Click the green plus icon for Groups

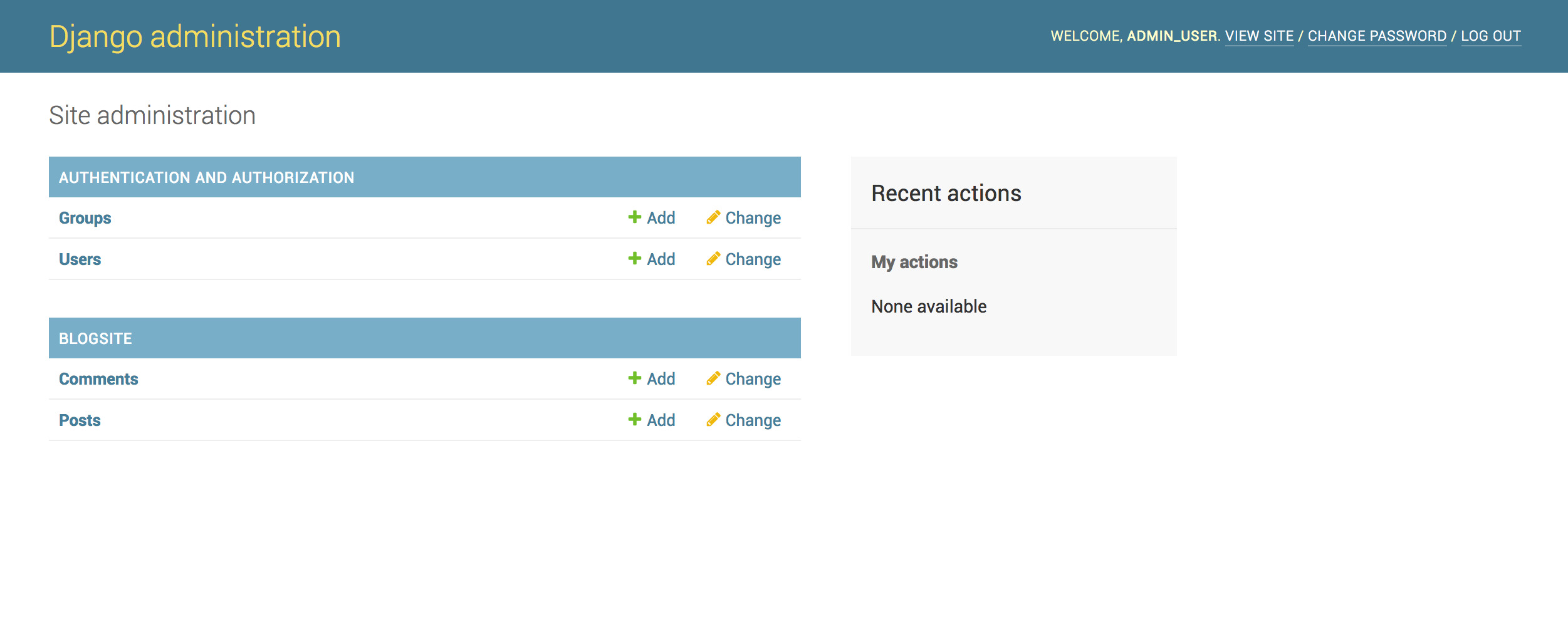[634, 217]
